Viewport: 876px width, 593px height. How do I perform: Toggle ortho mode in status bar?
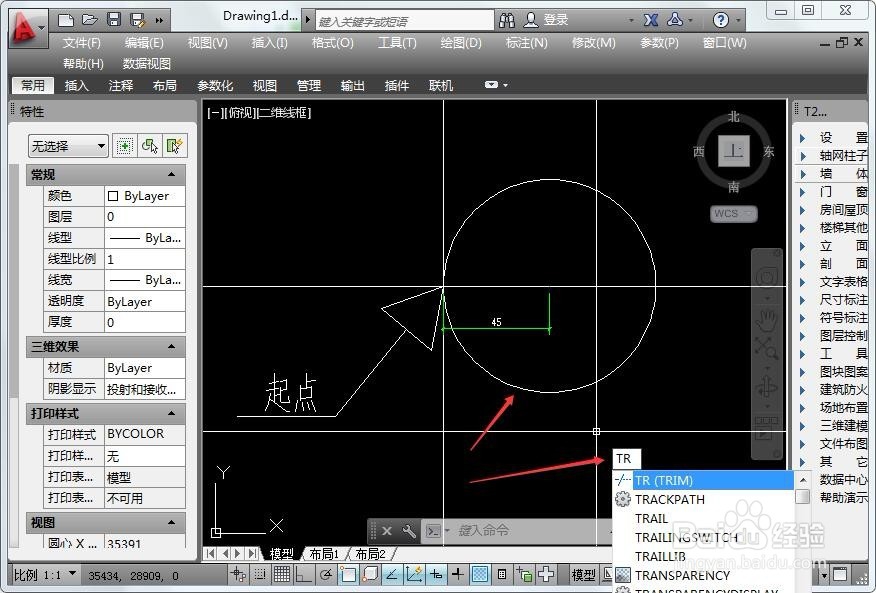click(x=303, y=574)
